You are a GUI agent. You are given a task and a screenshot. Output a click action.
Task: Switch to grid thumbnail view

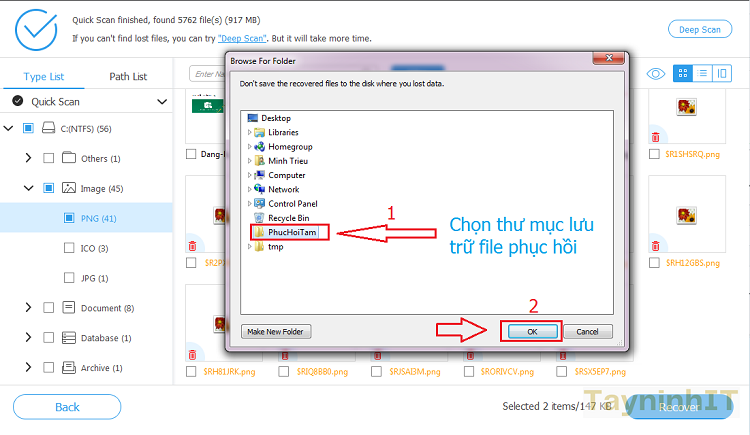click(x=683, y=73)
